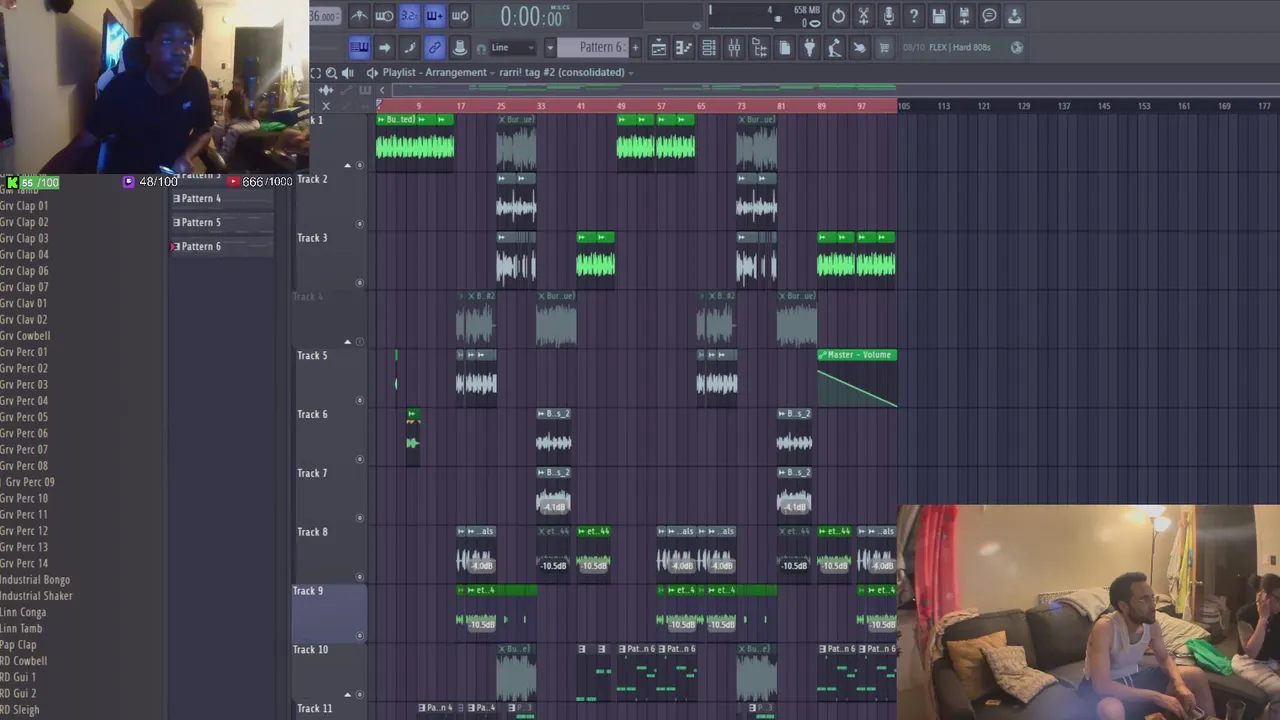This screenshot has height=720, width=1280.
Task: Open the Channel rack icon
Action: click(x=709, y=47)
